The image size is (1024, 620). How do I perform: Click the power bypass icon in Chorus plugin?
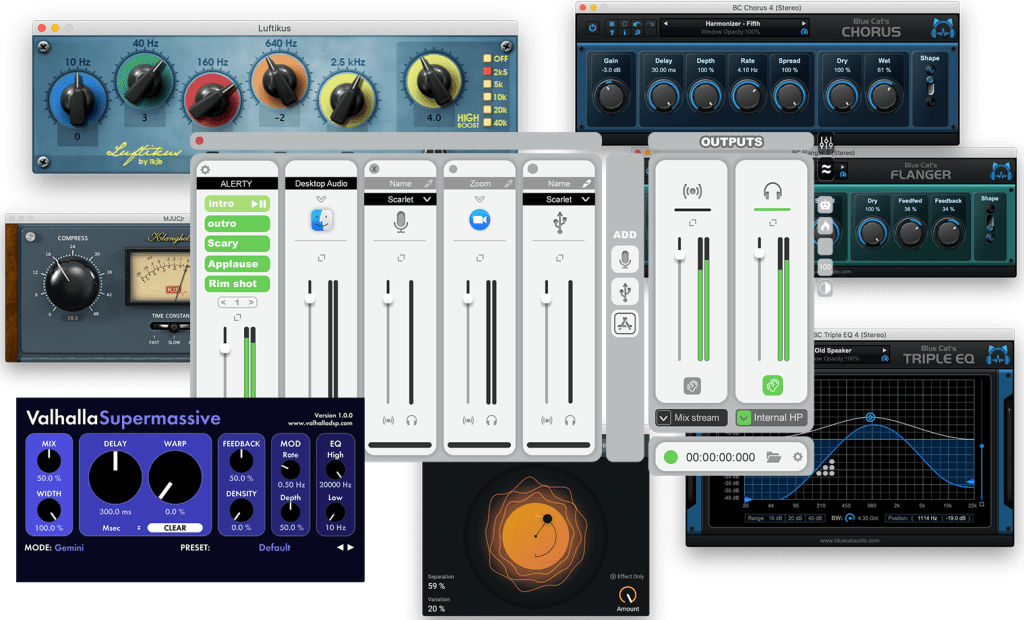point(592,27)
